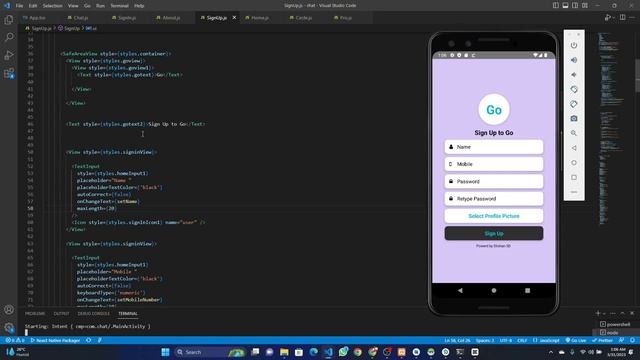Viewport: 640px width, 360px height.
Task: Click the Split Editor icon
Action: [622, 18]
